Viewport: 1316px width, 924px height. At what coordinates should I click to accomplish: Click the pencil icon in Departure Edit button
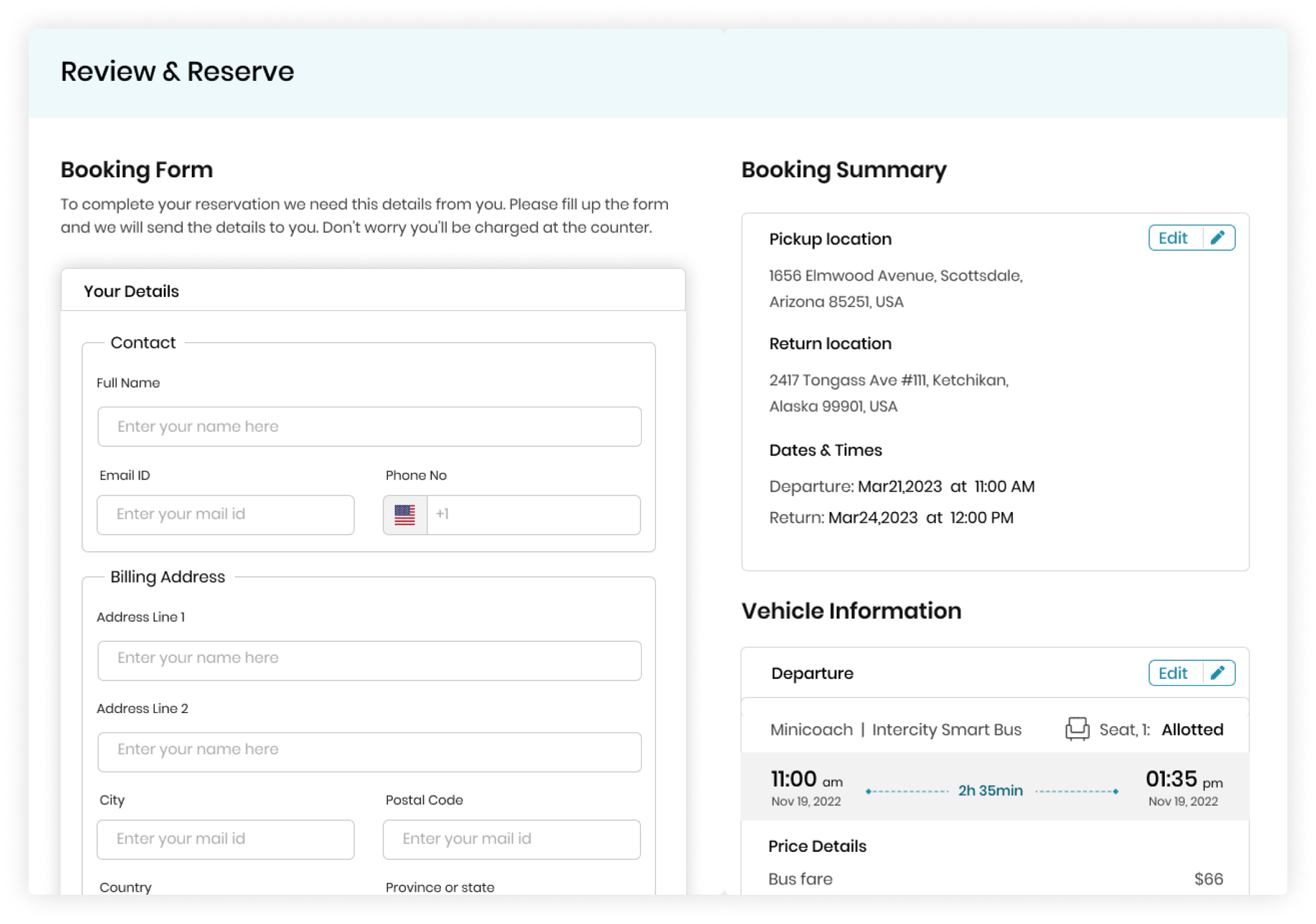[x=1218, y=673]
